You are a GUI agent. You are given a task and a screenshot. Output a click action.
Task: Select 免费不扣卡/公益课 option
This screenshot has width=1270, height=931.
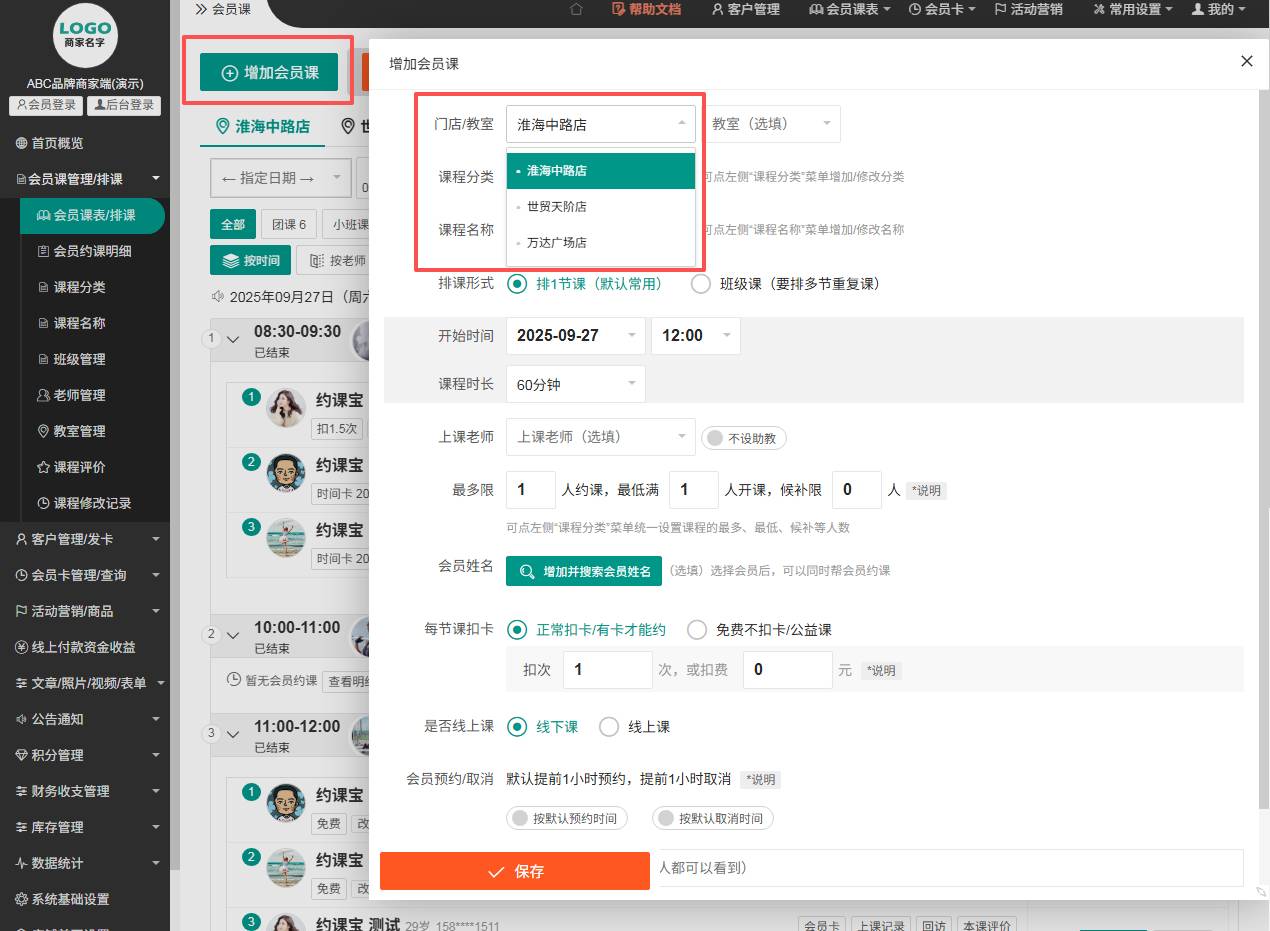pyautogui.click(x=697, y=630)
